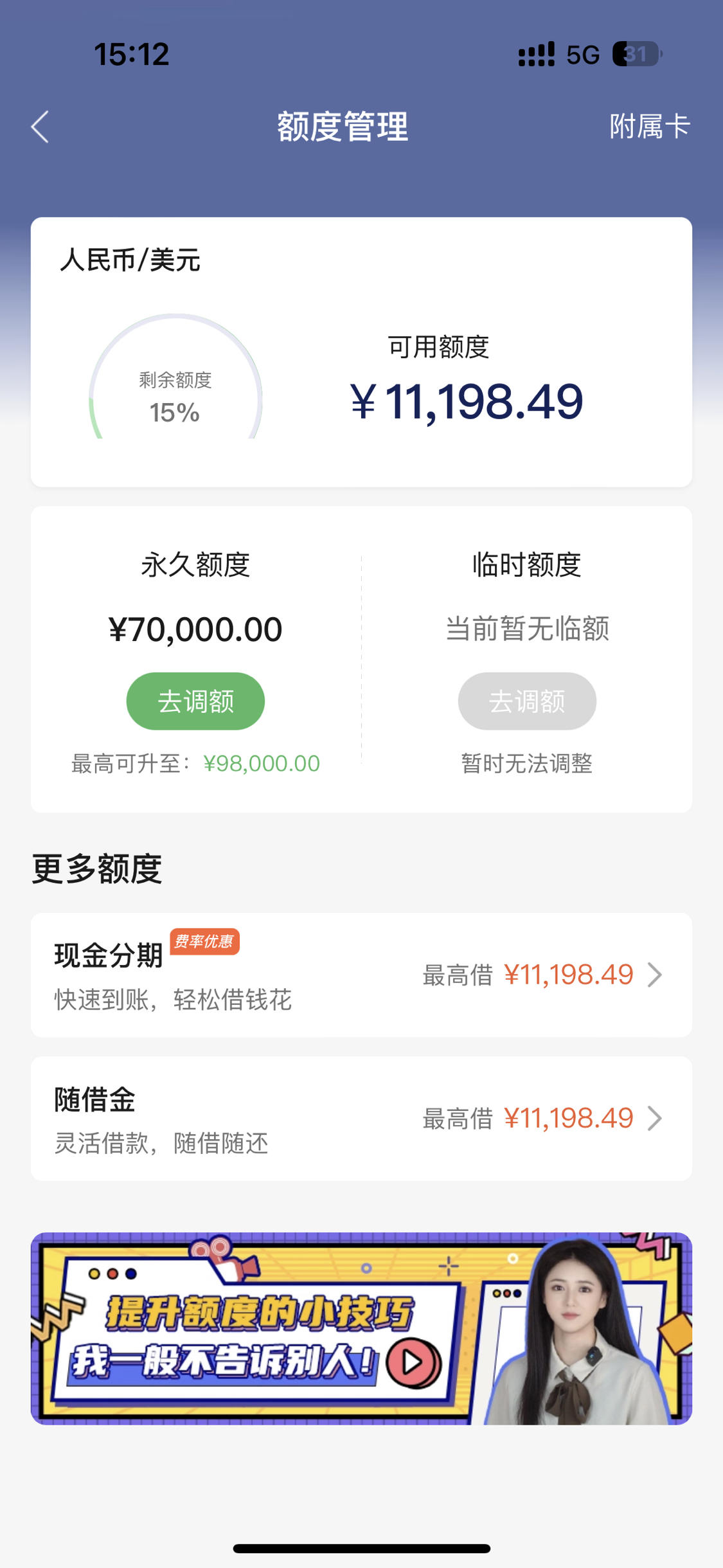Tap the 费率优惠 badge
The height and width of the screenshot is (1568, 723).
click(x=204, y=942)
